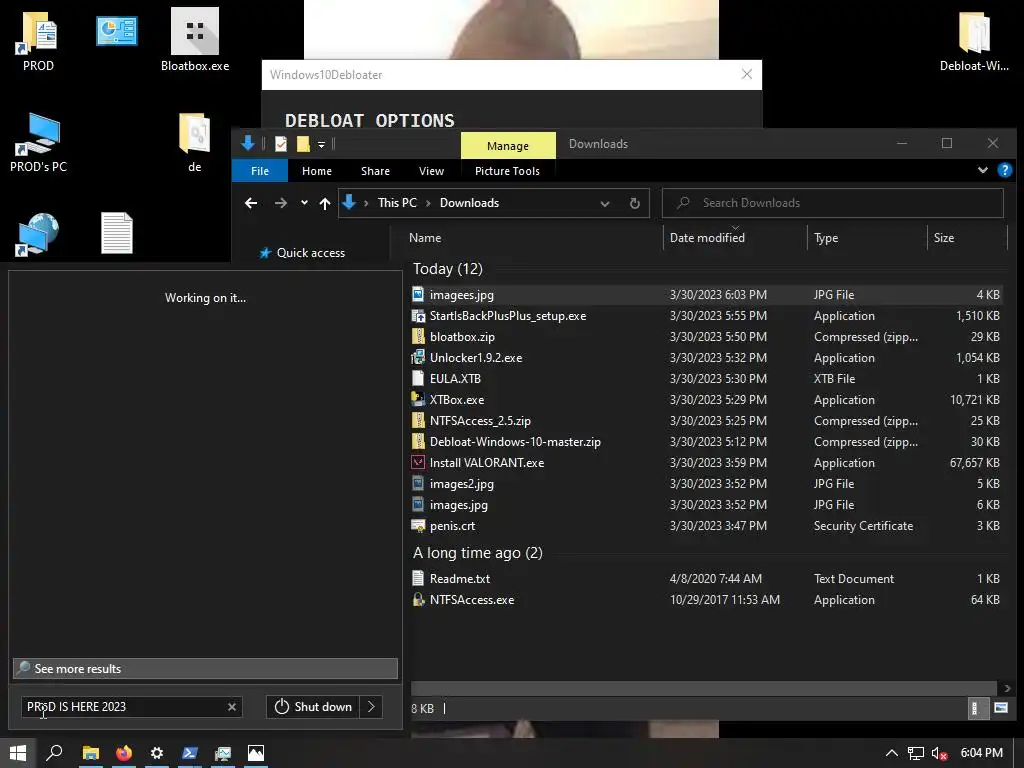Screen dimensions: 1024x768
Task: Select the bloatbox.zip file
Action: (705, 336)
